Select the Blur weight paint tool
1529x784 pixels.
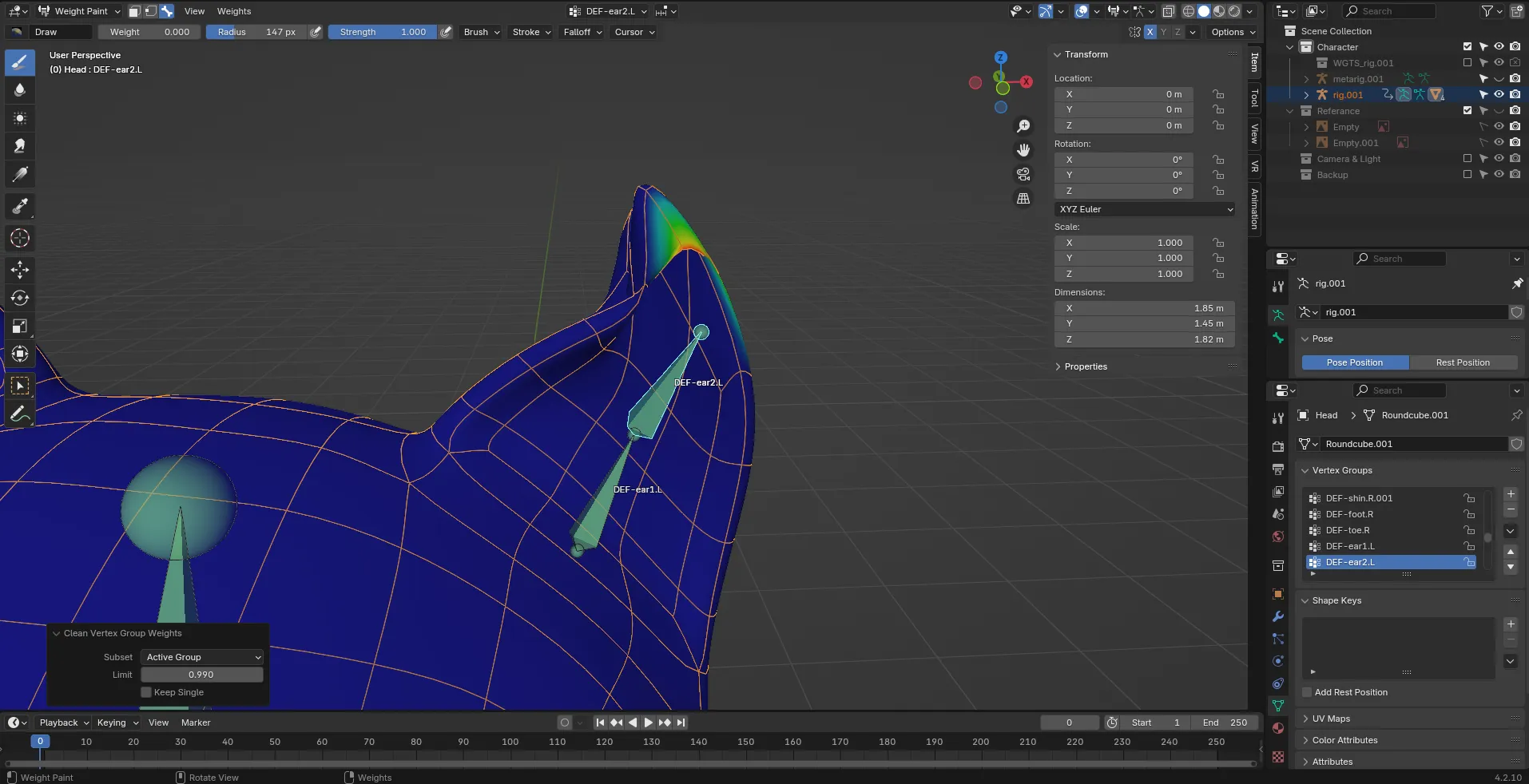[20, 90]
